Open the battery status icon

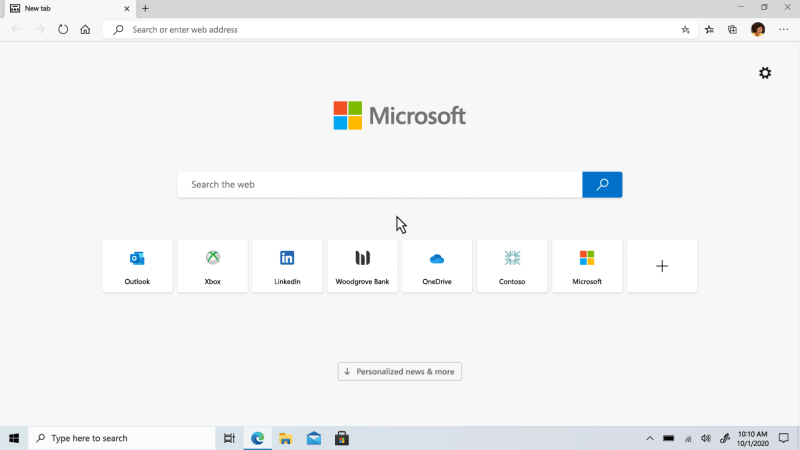point(668,438)
